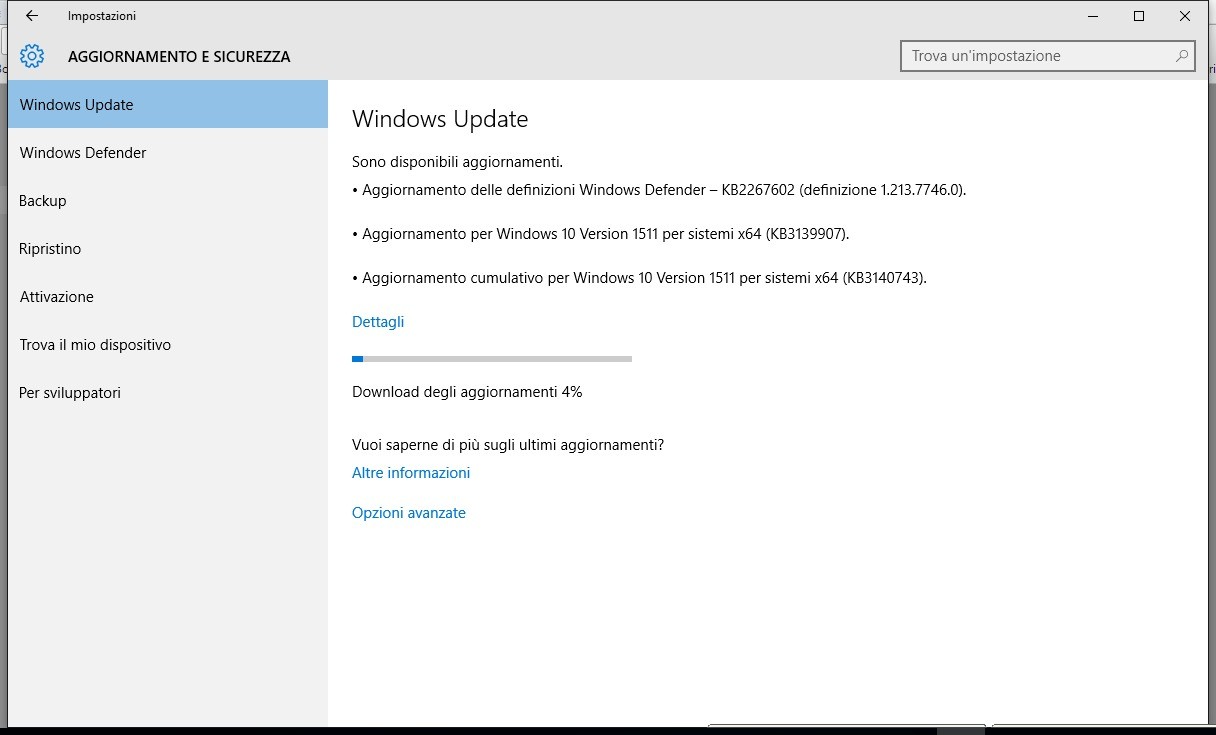1216x735 pixels.
Task: Click the Dettagli link
Action: [378, 322]
